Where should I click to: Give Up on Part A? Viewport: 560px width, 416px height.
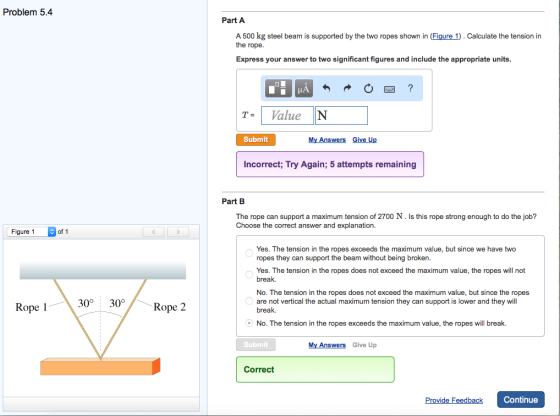(364, 140)
